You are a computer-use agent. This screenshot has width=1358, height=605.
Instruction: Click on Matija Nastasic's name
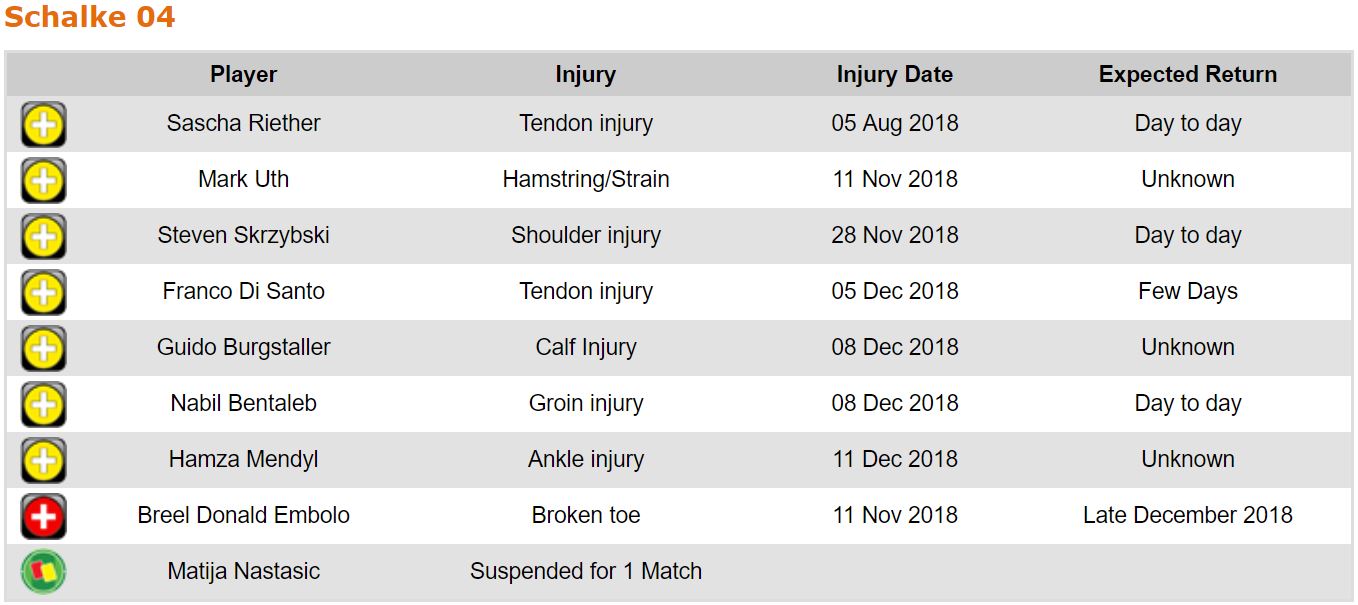[243, 572]
